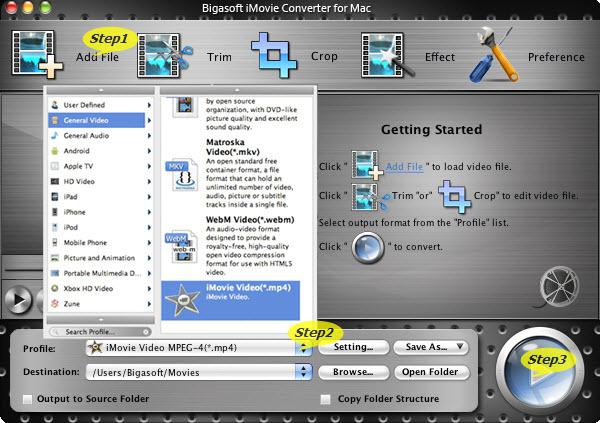Screen dimensions: 600x423
Task: Toggle Copy Folder Structure checkbox
Action: 326,399
